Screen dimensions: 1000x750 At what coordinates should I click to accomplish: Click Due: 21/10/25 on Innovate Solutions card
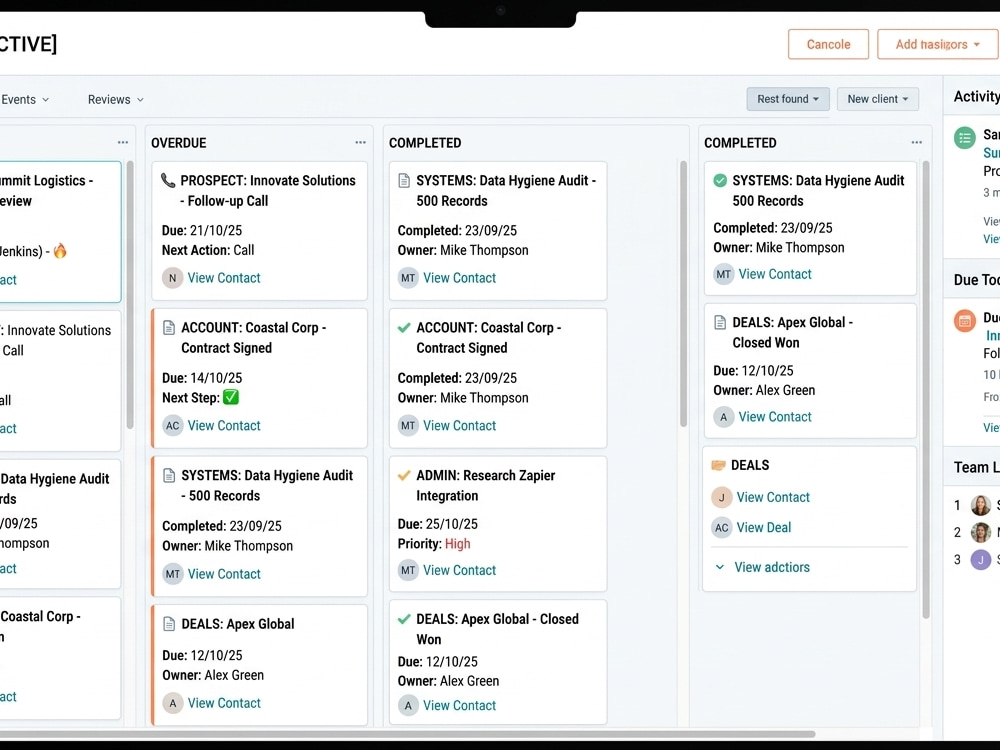(202, 230)
